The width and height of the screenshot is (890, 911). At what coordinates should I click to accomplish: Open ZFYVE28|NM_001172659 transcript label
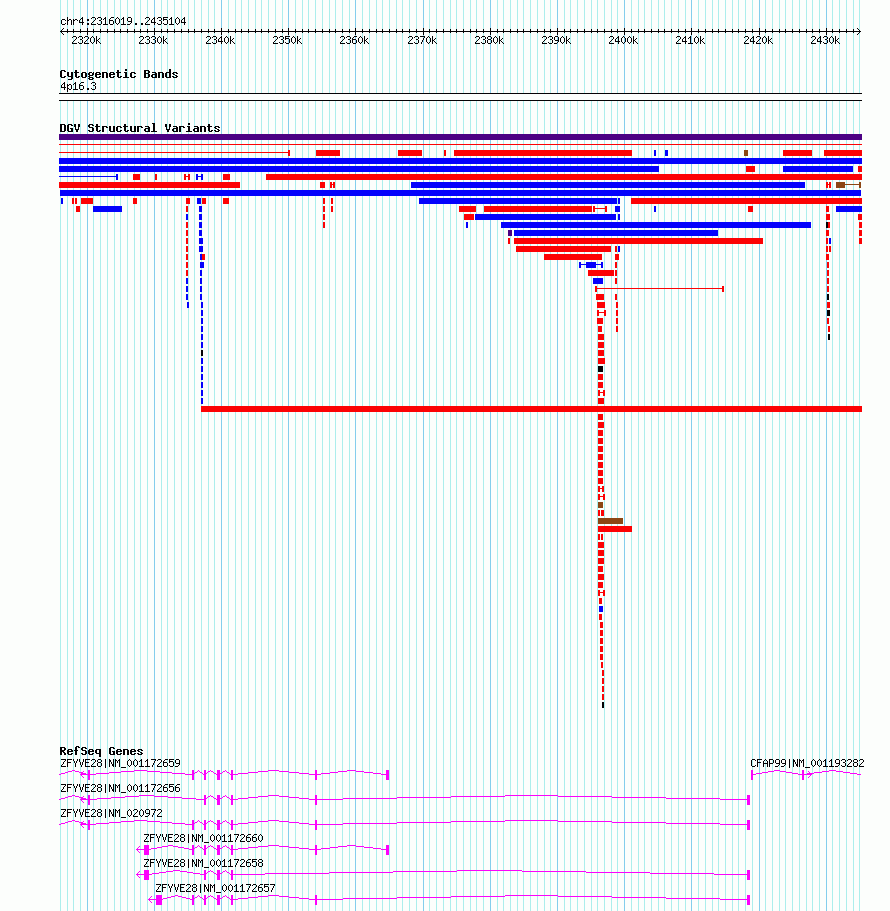pyautogui.click(x=120, y=763)
